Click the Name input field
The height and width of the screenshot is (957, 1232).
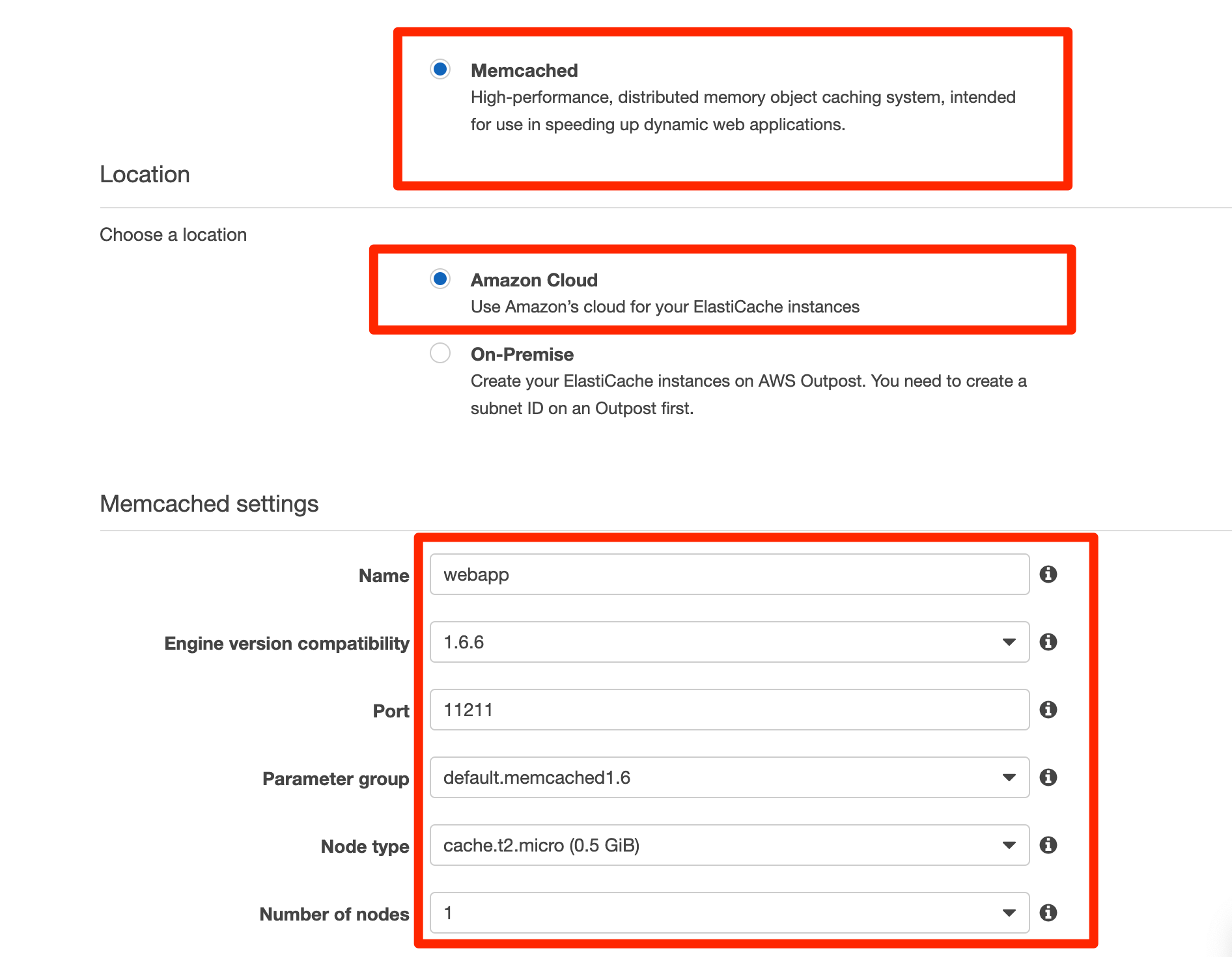(729, 574)
